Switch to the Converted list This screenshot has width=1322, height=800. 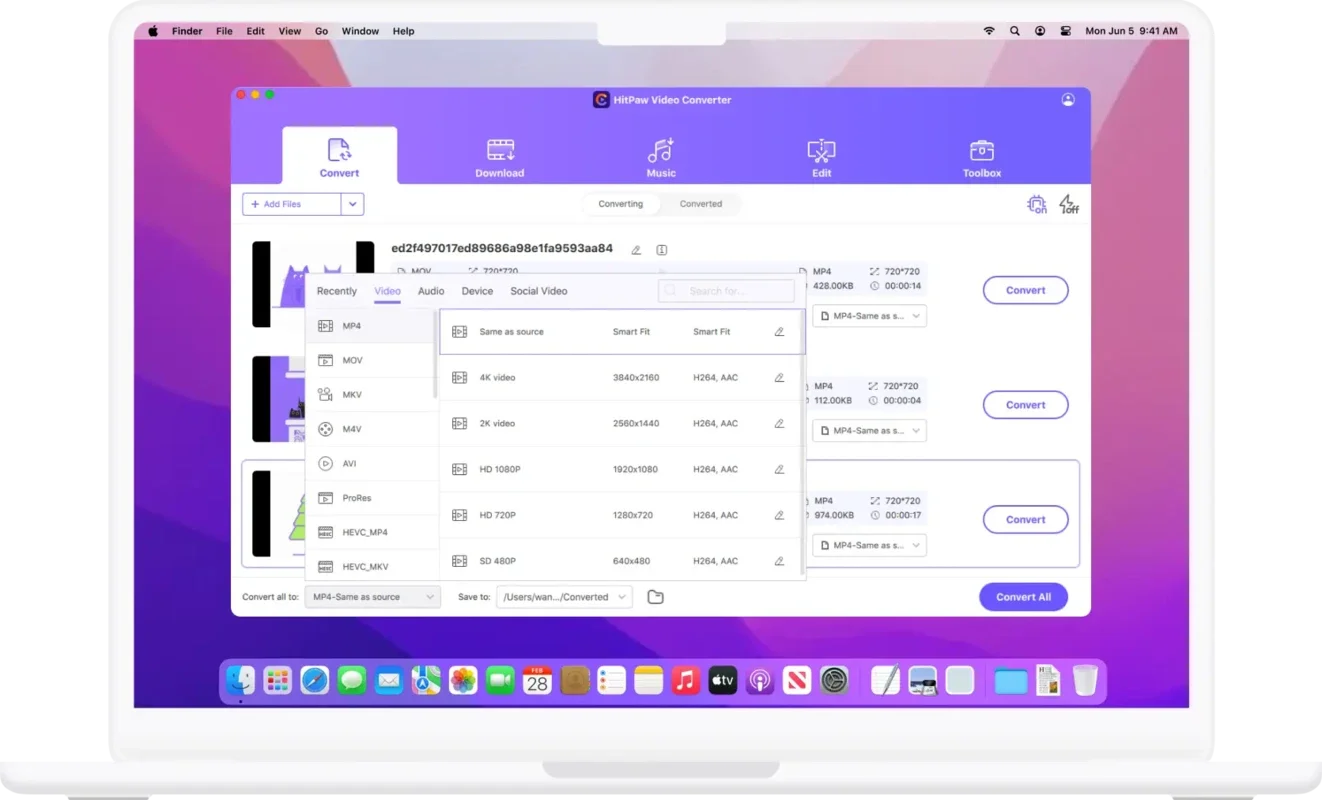pos(701,204)
